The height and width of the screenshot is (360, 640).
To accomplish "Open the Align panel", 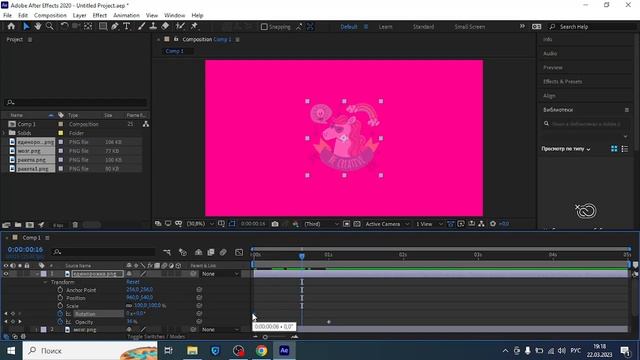I will point(549,96).
